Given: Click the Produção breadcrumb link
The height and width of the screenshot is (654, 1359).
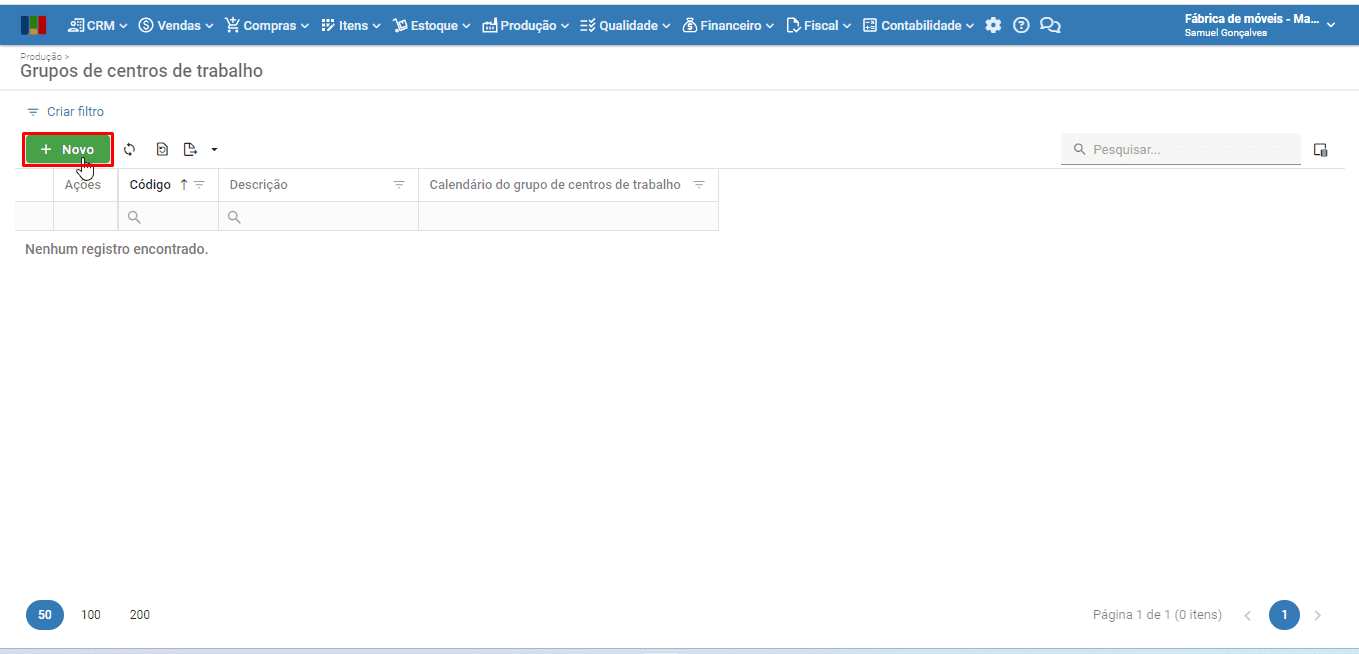Looking at the screenshot, I should point(41,57).
